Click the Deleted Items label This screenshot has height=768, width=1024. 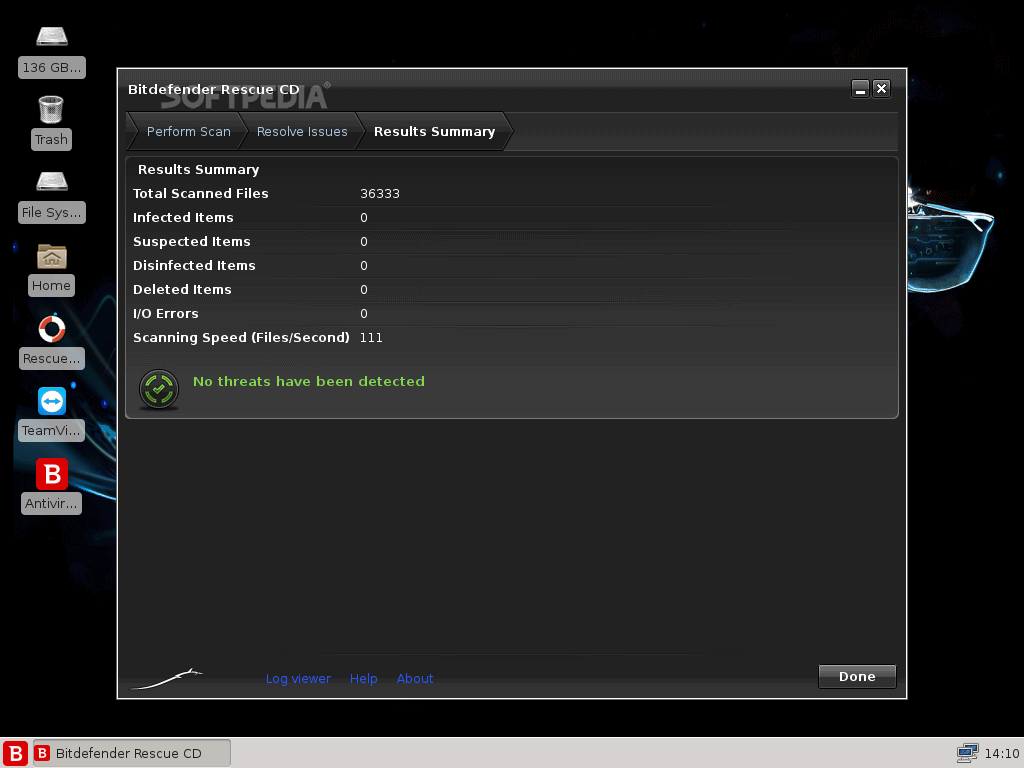tap(182, 289)
